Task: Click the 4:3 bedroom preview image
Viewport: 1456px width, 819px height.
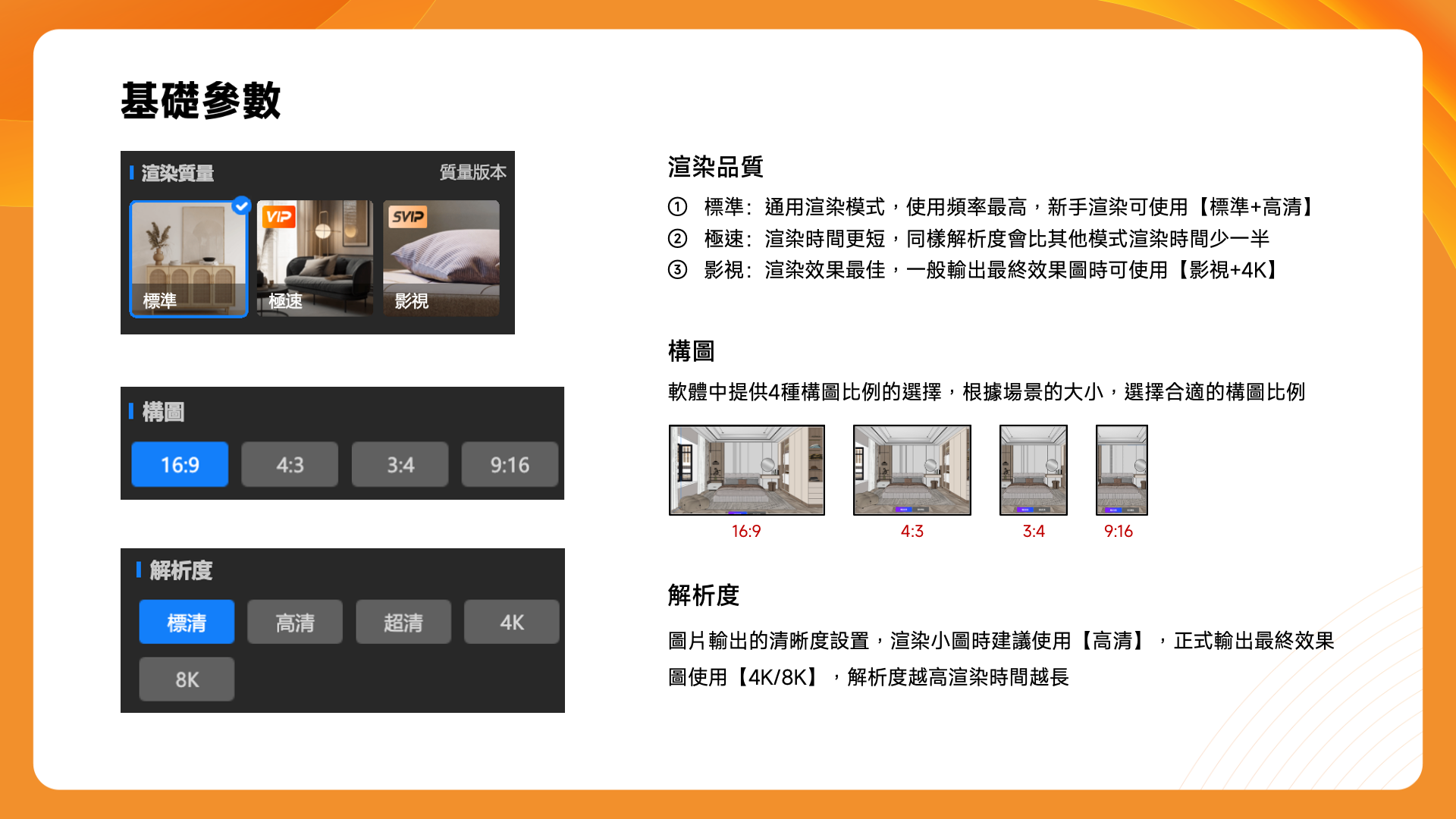Action: (912, 470)
